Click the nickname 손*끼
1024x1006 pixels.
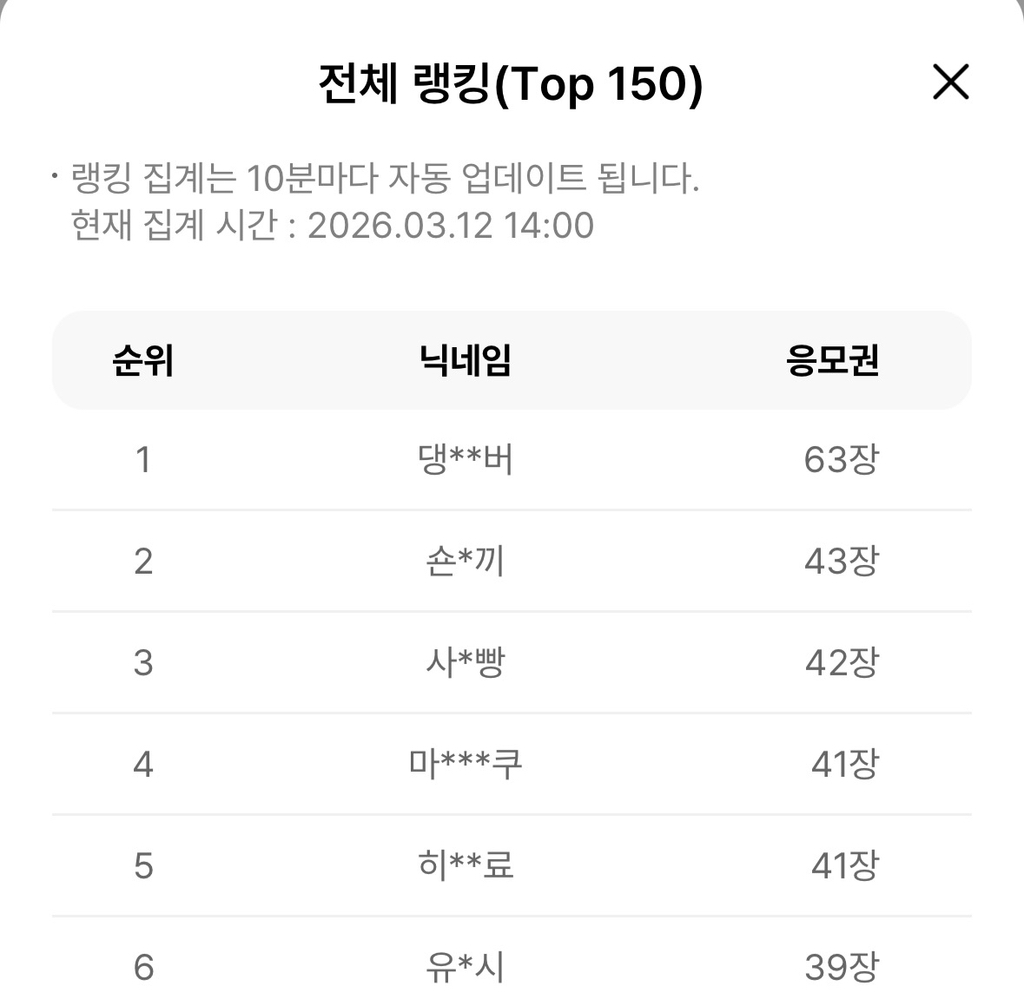point(465,561)
